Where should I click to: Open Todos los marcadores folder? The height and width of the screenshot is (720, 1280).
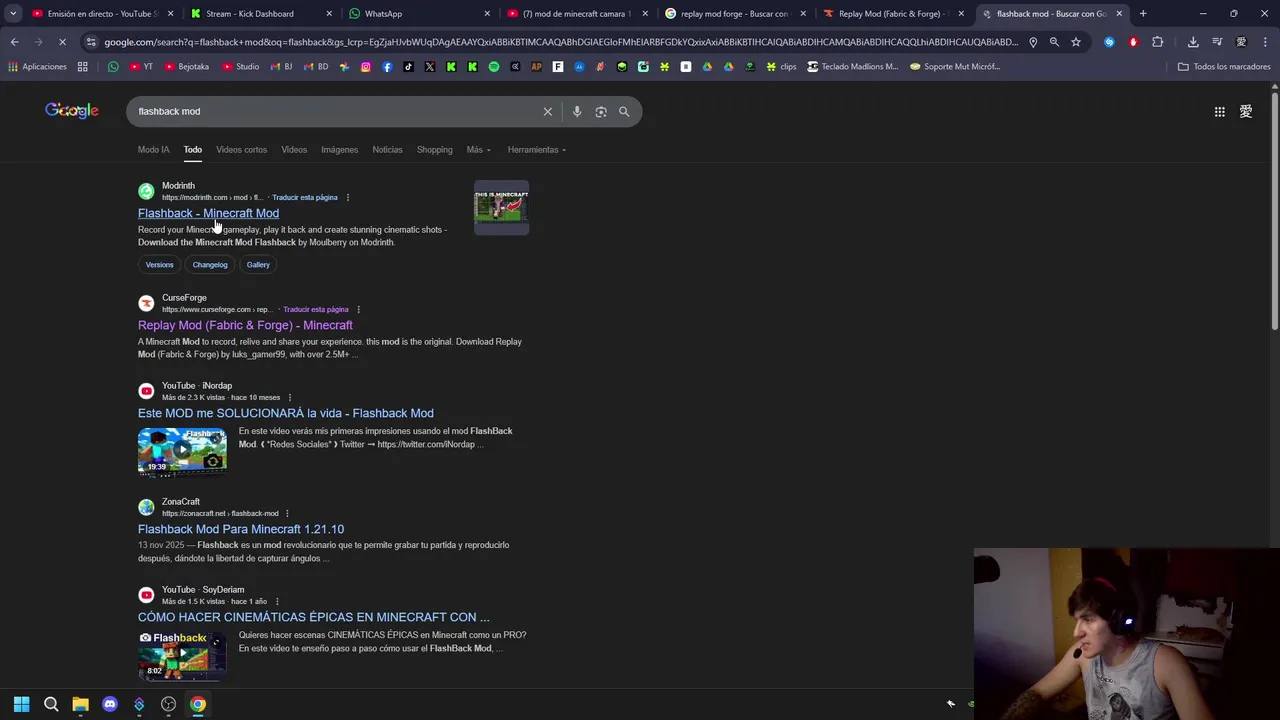(1223, 67)
